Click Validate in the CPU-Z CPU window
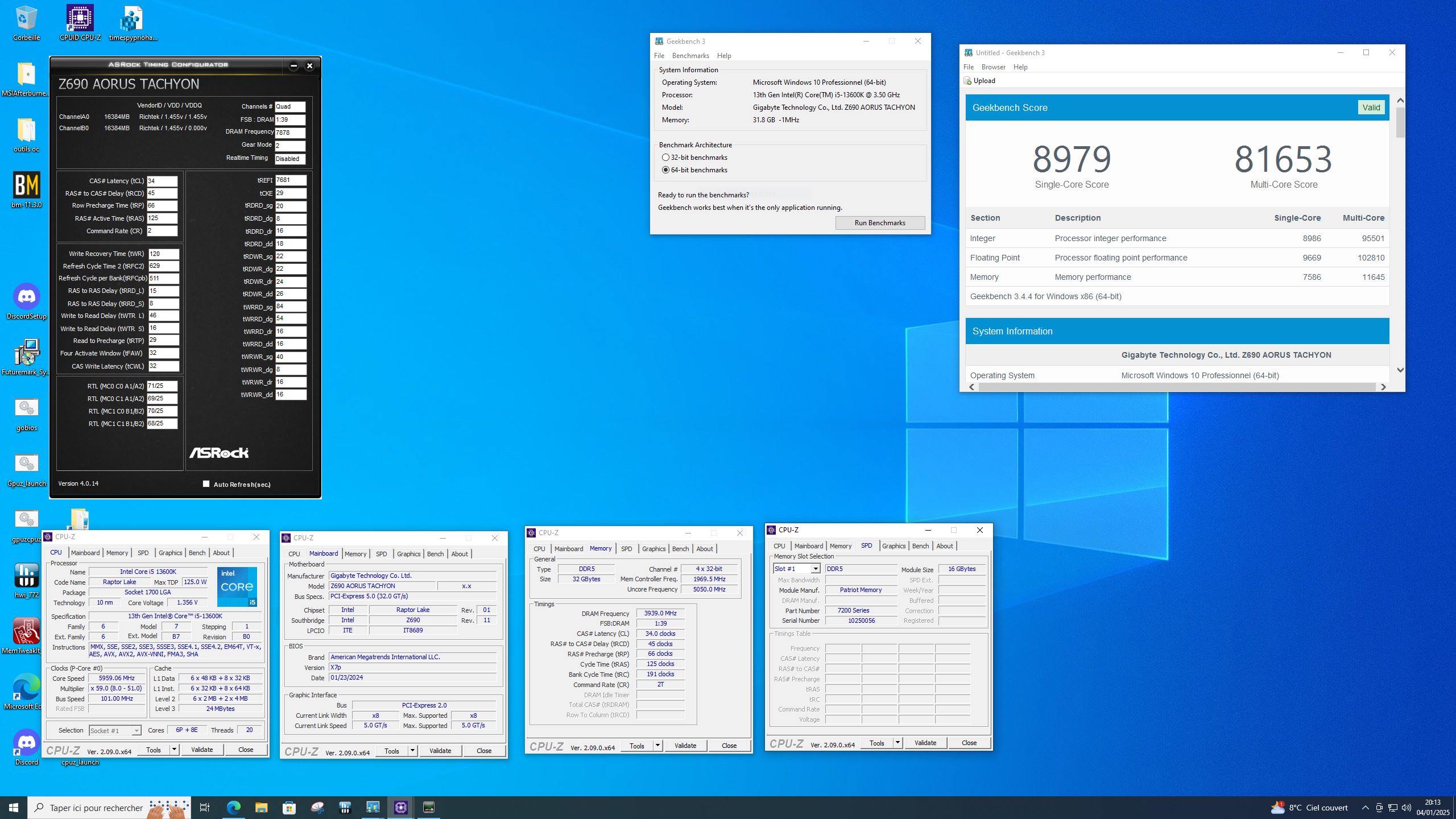 click(x=202, y=750)
